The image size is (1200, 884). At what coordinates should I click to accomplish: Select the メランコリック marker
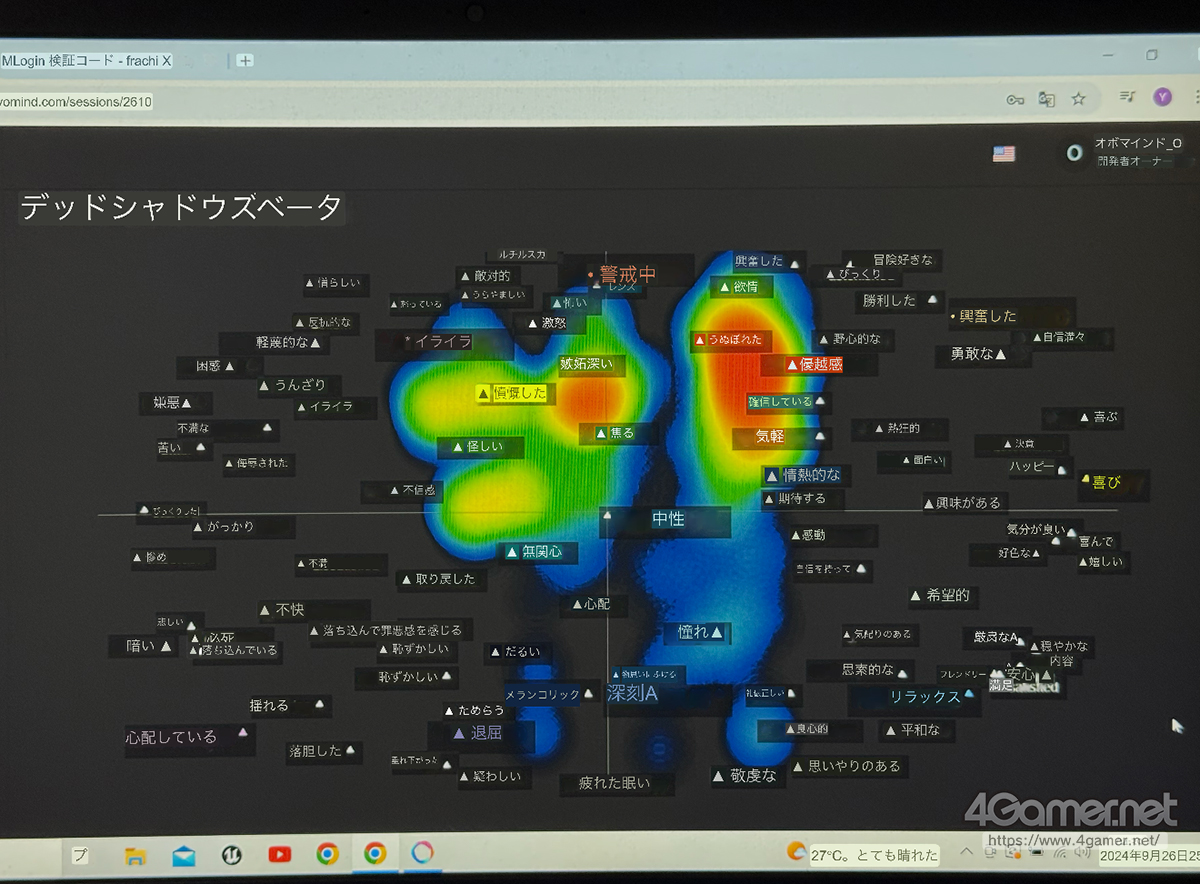549,694
